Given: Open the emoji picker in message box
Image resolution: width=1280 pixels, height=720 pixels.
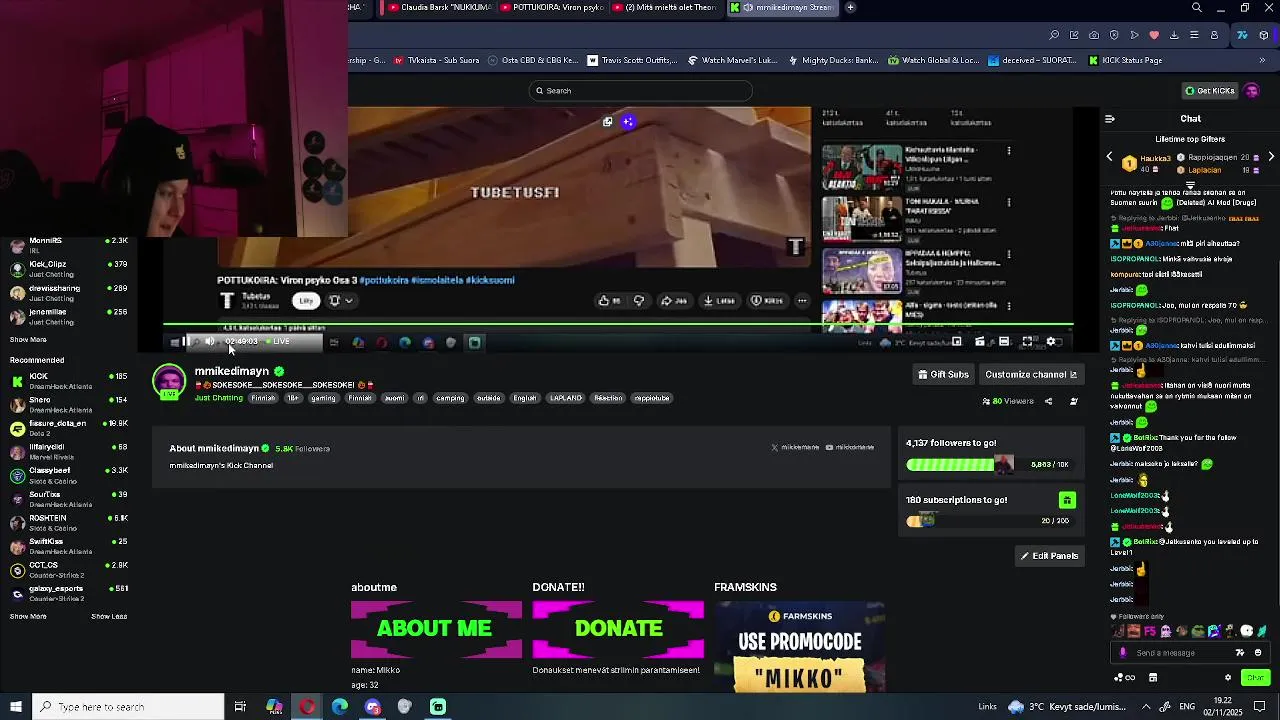Looking at the screenshot, I should coord(1258,653).
